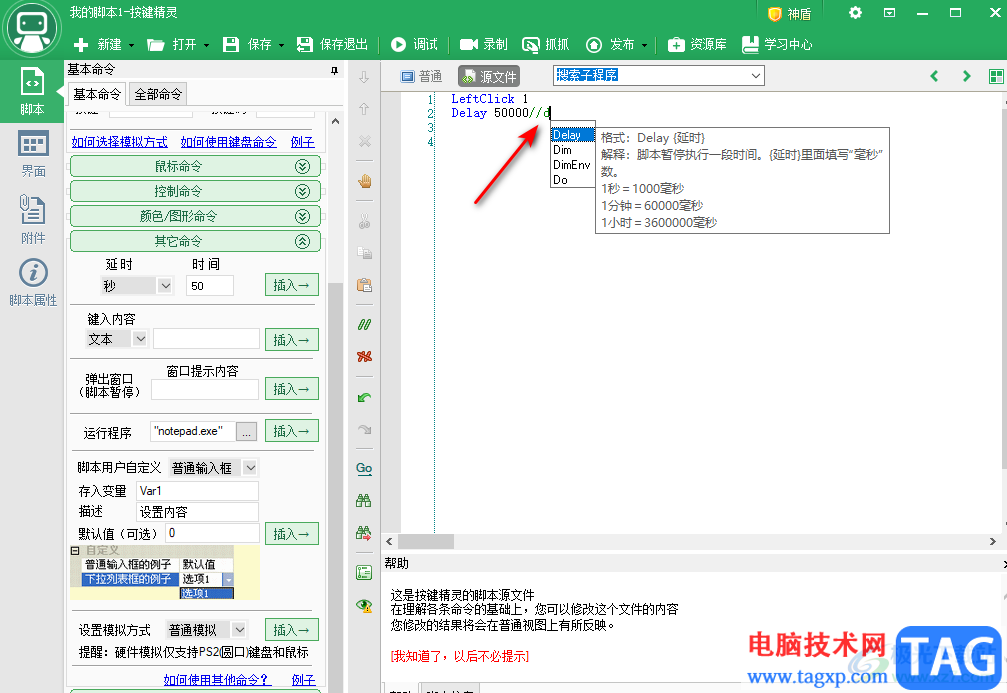The height and width of the screenshot is (693, 1007).
Task: Open the 搜索子程序 dropdown
Action: pyautogui.click(x=756, y=76)
